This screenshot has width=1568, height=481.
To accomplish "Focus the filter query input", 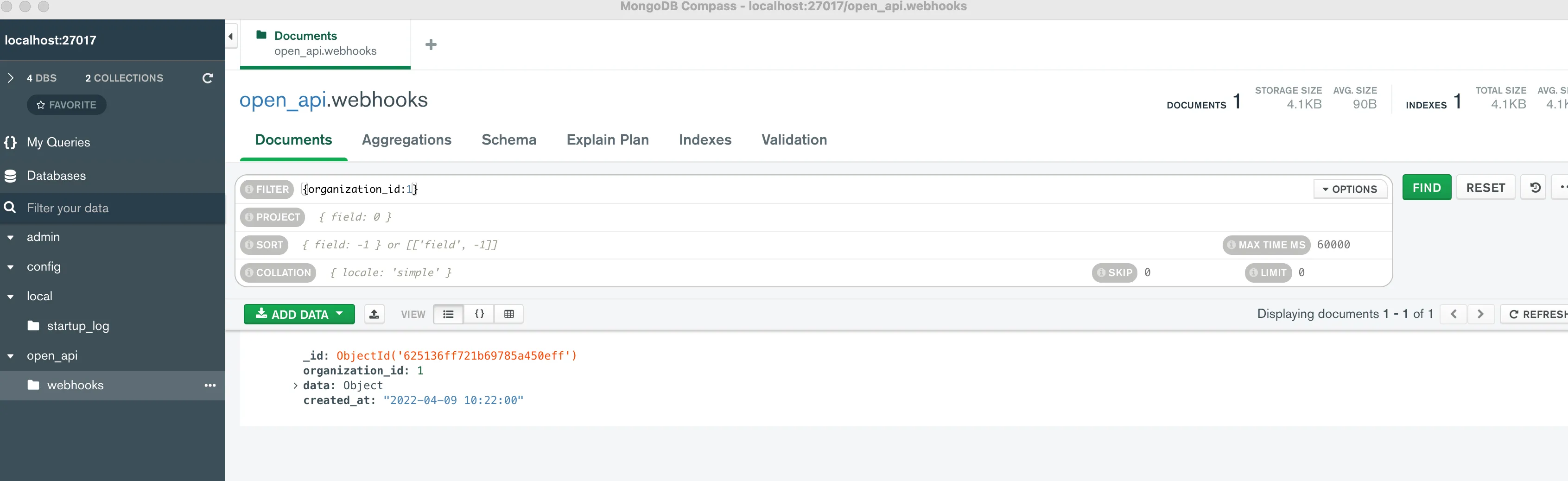I will (x=804, y=190).
